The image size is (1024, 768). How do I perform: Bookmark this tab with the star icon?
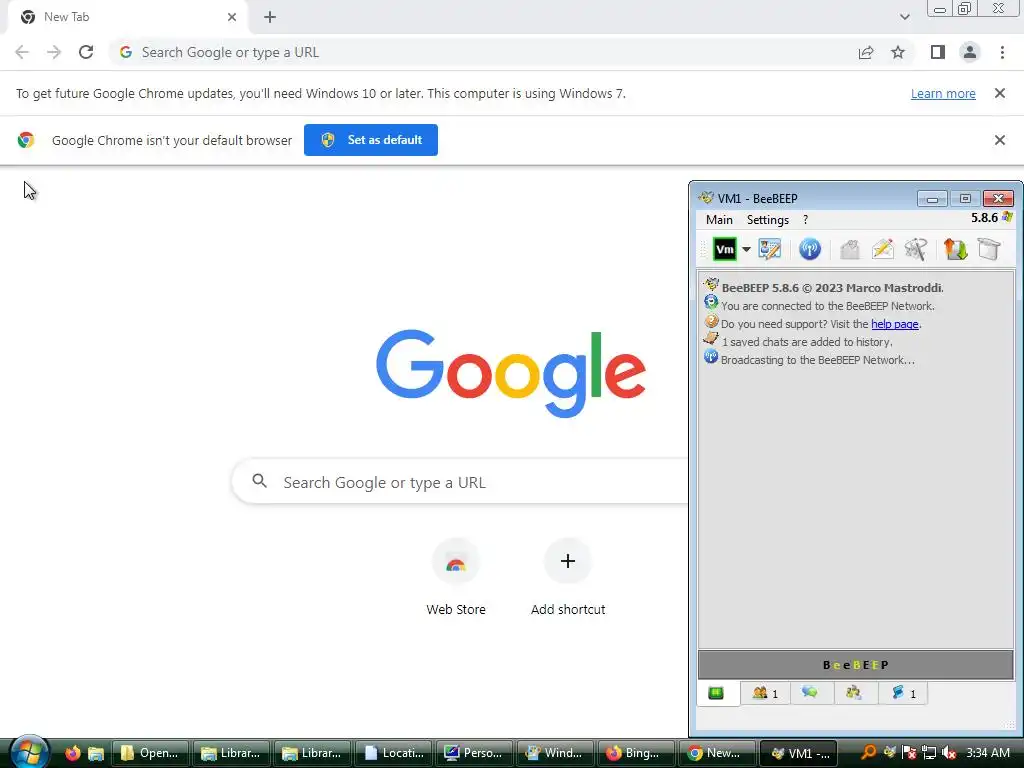point(898,52)
